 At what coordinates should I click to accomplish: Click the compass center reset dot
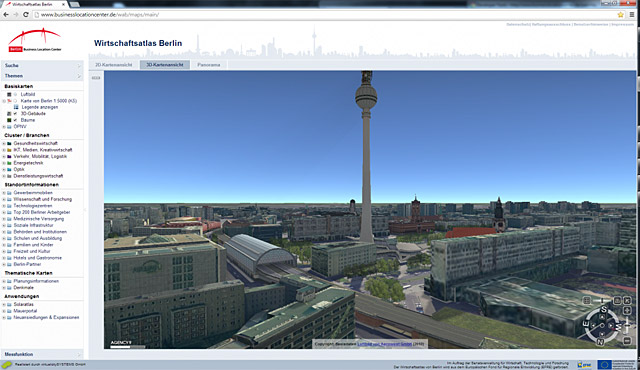pyautogui.click(x=602, y=326)
